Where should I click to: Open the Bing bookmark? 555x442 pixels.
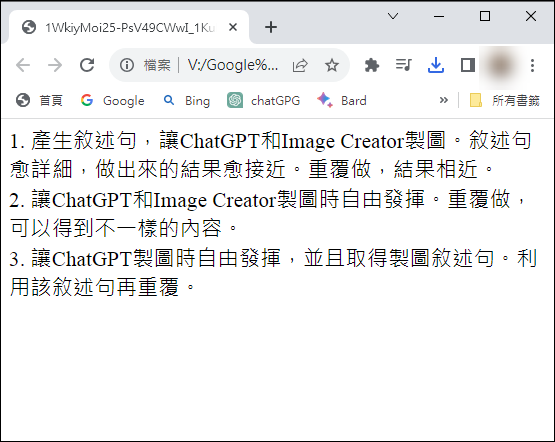pos(187,101)
